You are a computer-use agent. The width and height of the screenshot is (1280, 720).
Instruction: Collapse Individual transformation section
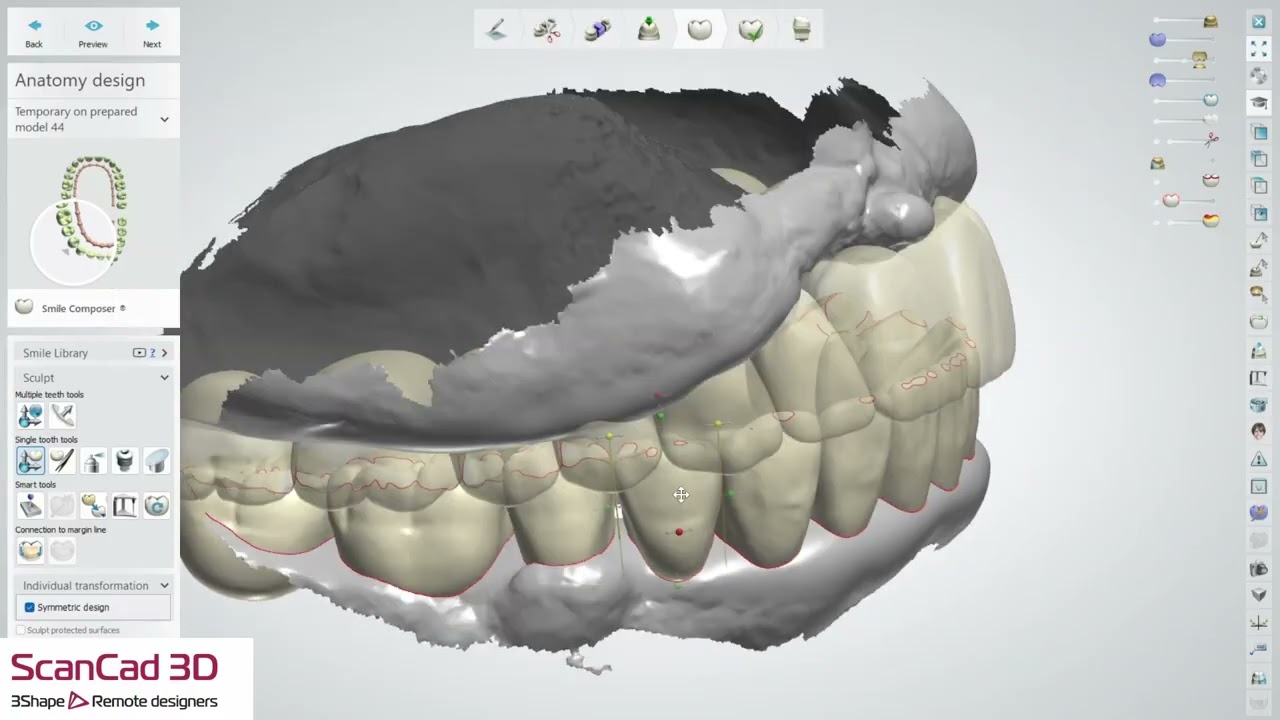[x=164, y=586]
